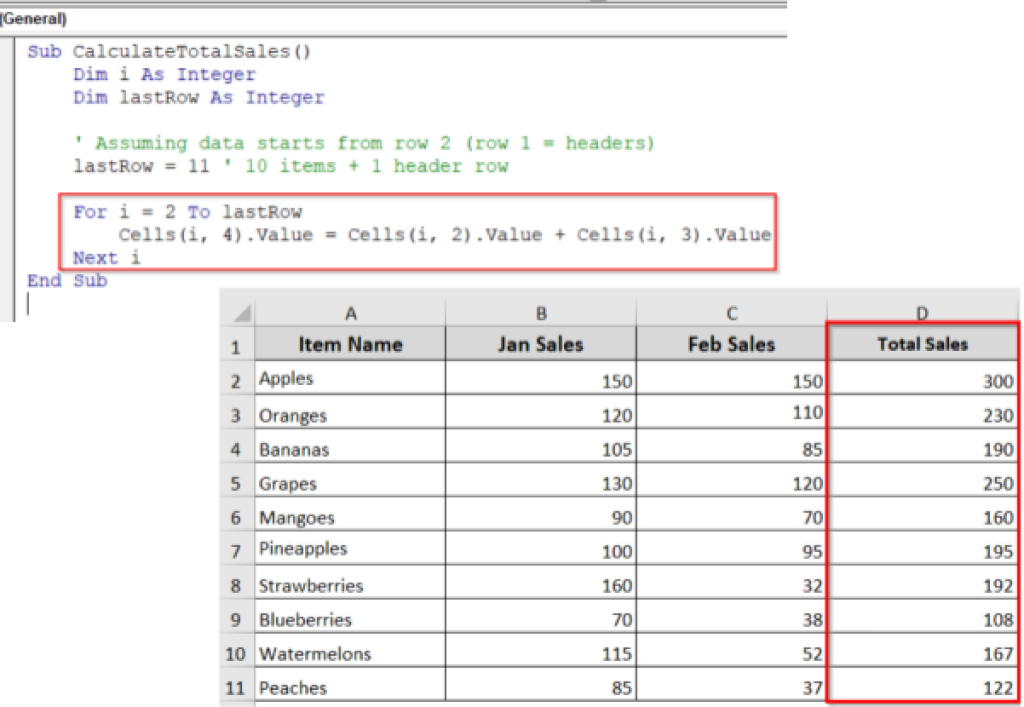Select column header D
Image resolution: width=1024 pixels, height=707 pixels.
click(x=920, y=312)
